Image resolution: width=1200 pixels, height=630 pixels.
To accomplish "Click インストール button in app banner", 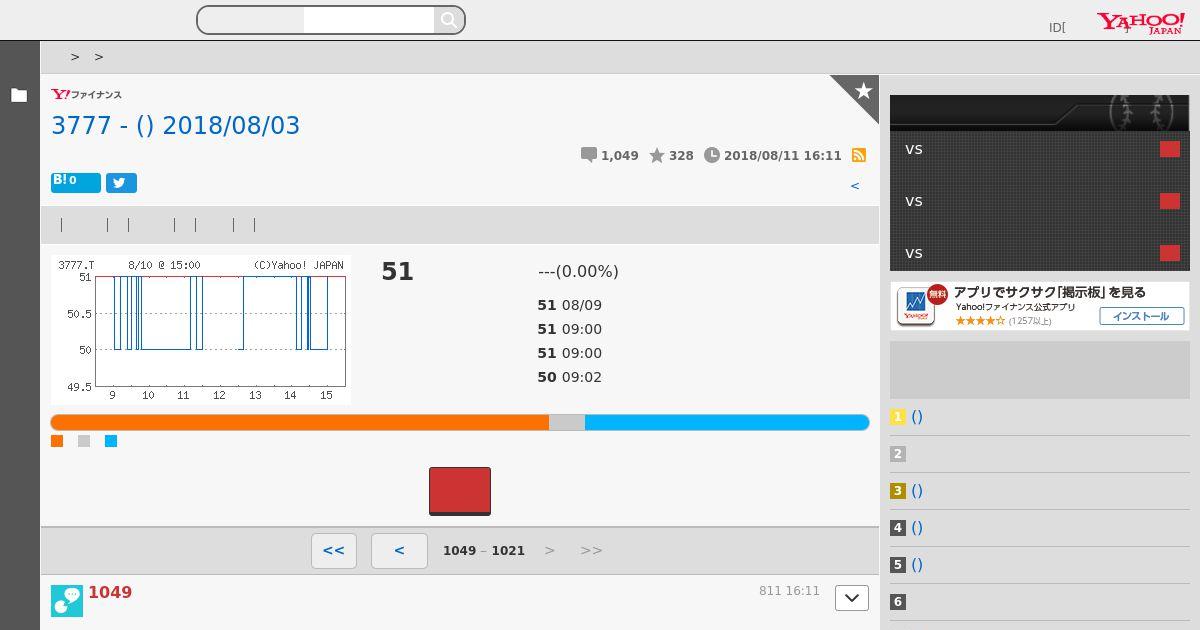I will 1142,316.
